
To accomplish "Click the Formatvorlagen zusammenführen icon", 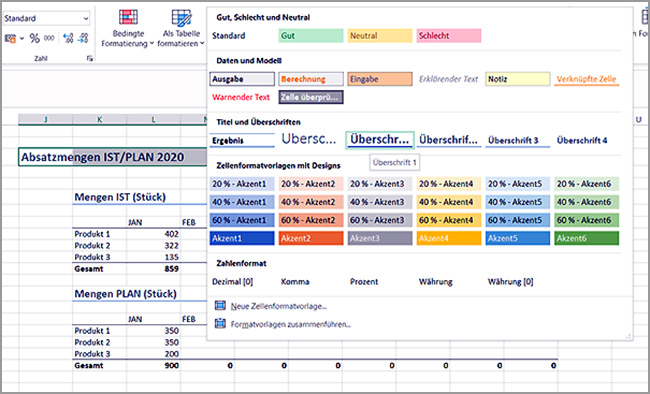I will point(220,323).
